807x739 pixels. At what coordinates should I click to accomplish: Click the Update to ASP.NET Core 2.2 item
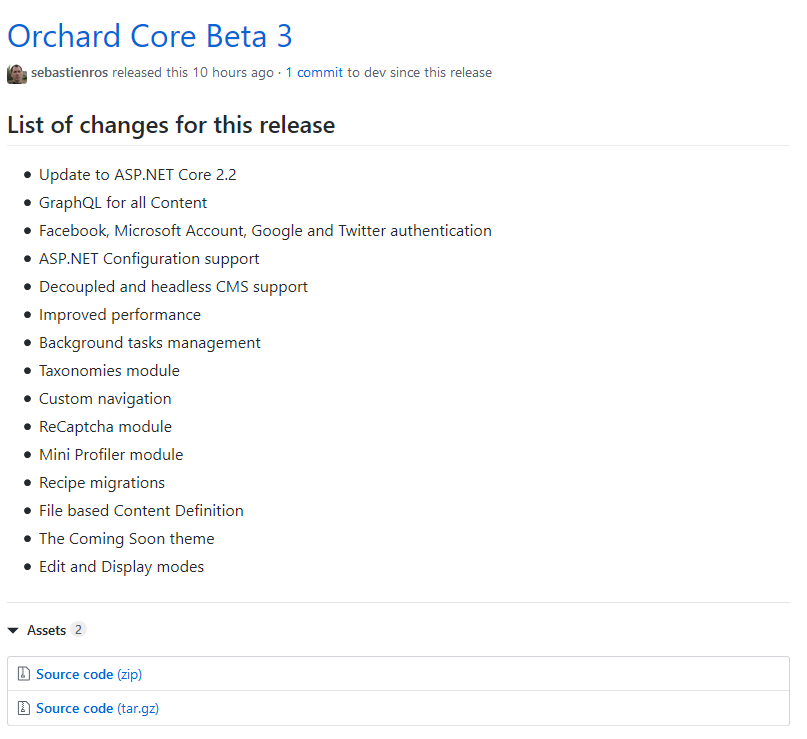(x=137, y=175)
